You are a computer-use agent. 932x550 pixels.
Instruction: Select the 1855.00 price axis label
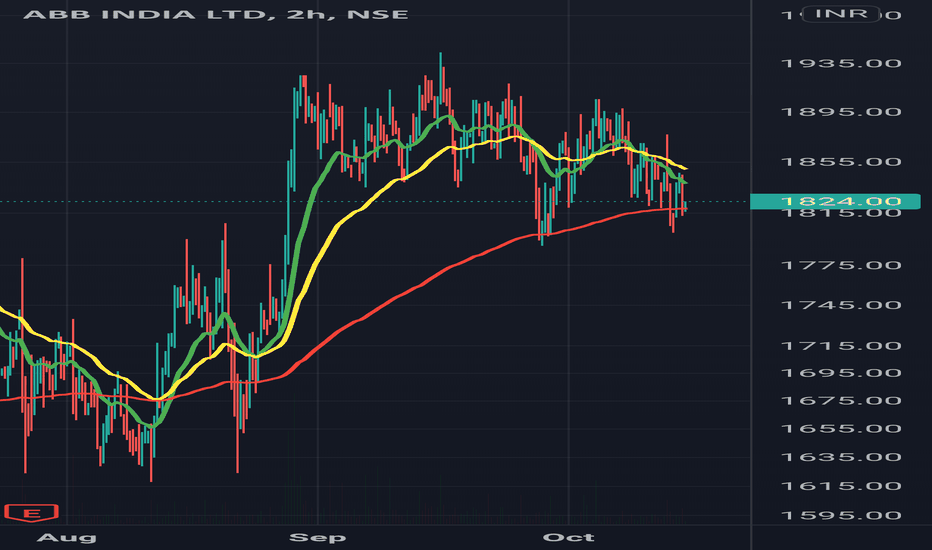[841, 162]
